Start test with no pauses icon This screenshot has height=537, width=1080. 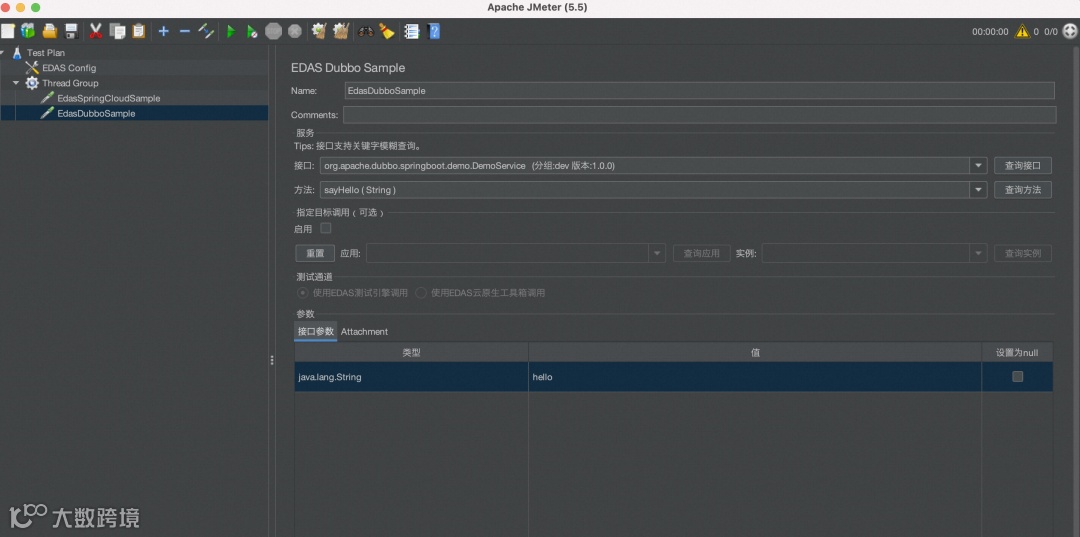pyautogui.click(x=252, y=31)
